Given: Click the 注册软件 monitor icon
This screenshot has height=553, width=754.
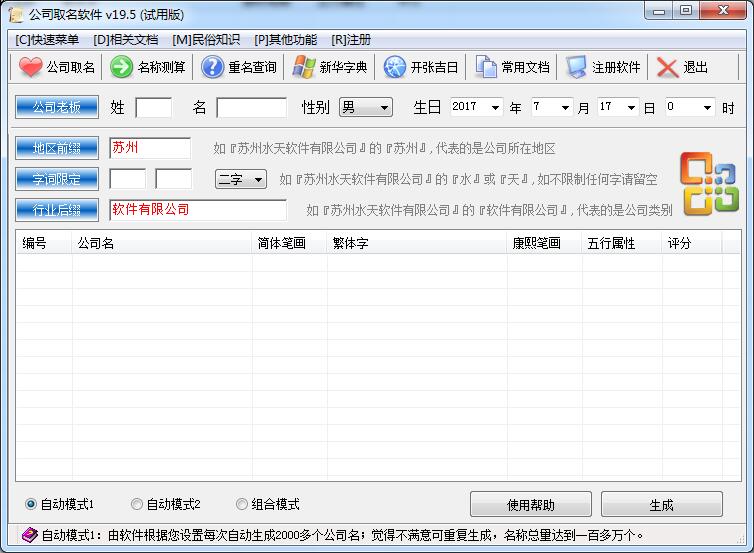Looking at the screenshot, I should click(576, 67).
